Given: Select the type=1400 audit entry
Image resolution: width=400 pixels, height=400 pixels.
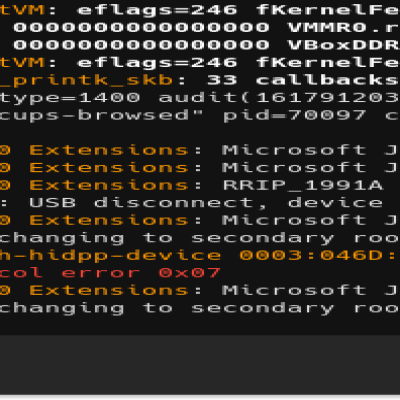Looking at the screenshot, I should pos(70,98).
